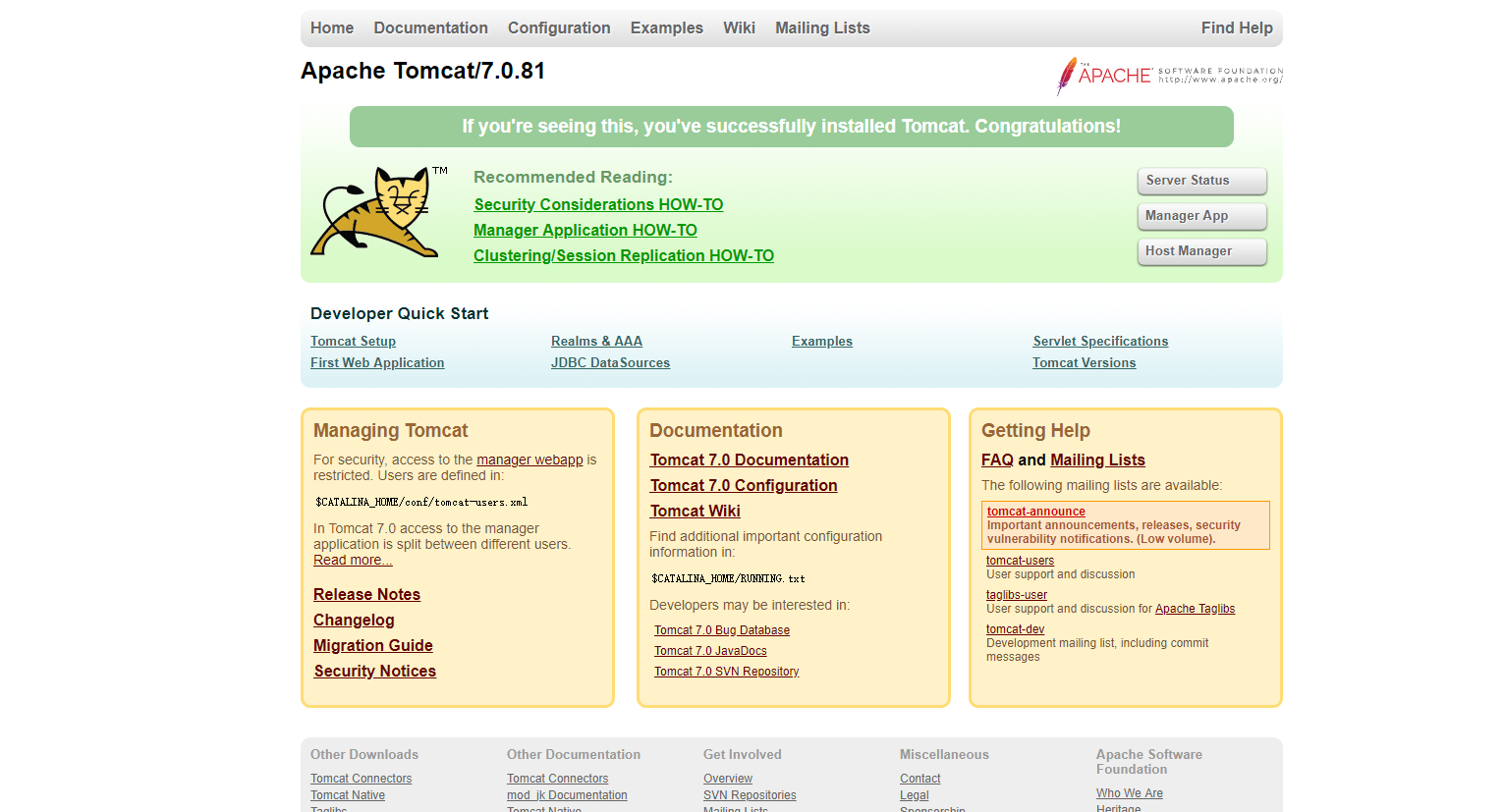Open the taglibs-user mailing list link
Viewport: 1504px width, 812px height.
1017,595
